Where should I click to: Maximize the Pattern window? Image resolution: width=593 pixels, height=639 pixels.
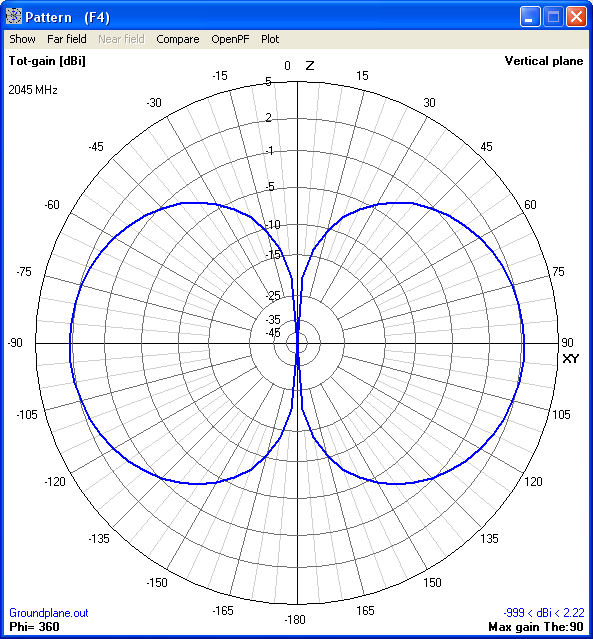(553, 17)
